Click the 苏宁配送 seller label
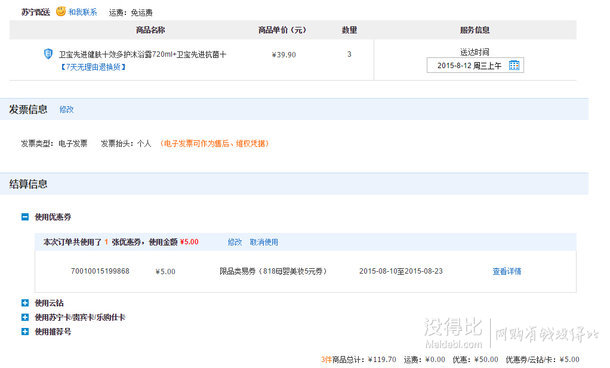Viewport: 610px width, 368px height. coord(35,12)
